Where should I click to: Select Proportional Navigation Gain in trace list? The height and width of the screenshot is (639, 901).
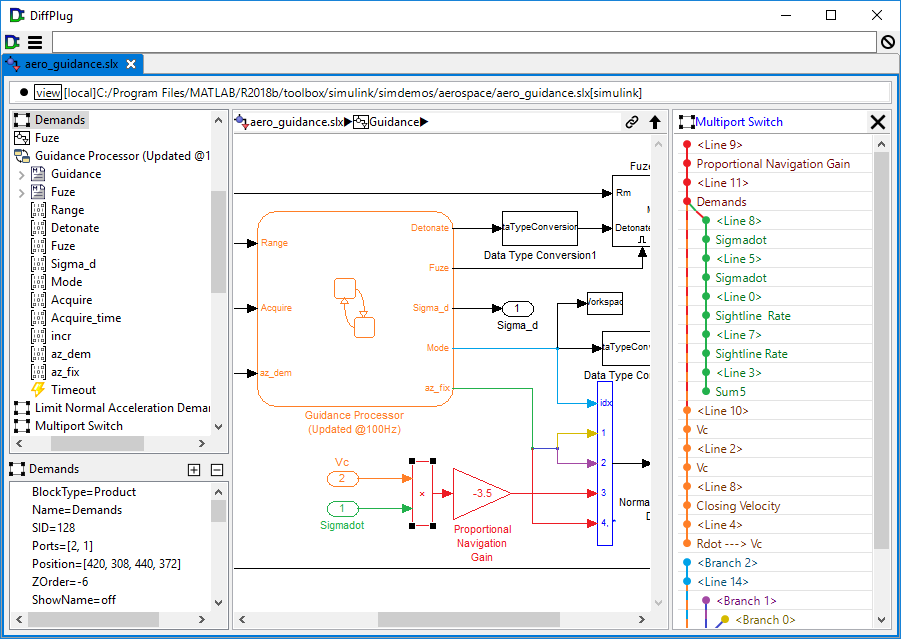point(773,164)
